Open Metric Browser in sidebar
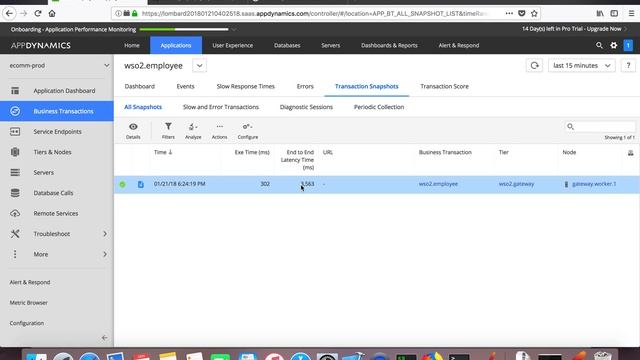Viewport: 640px width, 360px height. point(29,303)
